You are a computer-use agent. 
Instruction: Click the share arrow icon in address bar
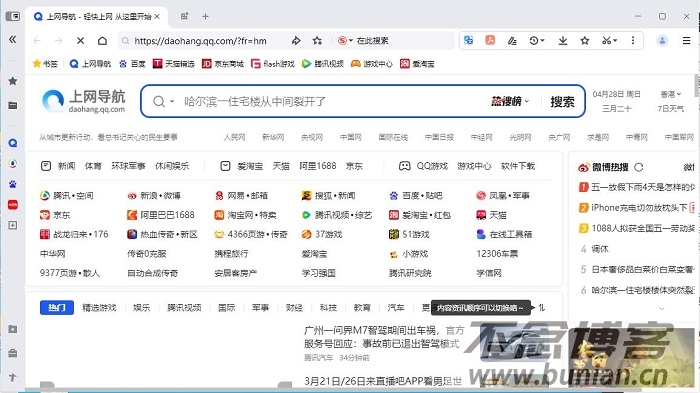(x=296, y=41)
